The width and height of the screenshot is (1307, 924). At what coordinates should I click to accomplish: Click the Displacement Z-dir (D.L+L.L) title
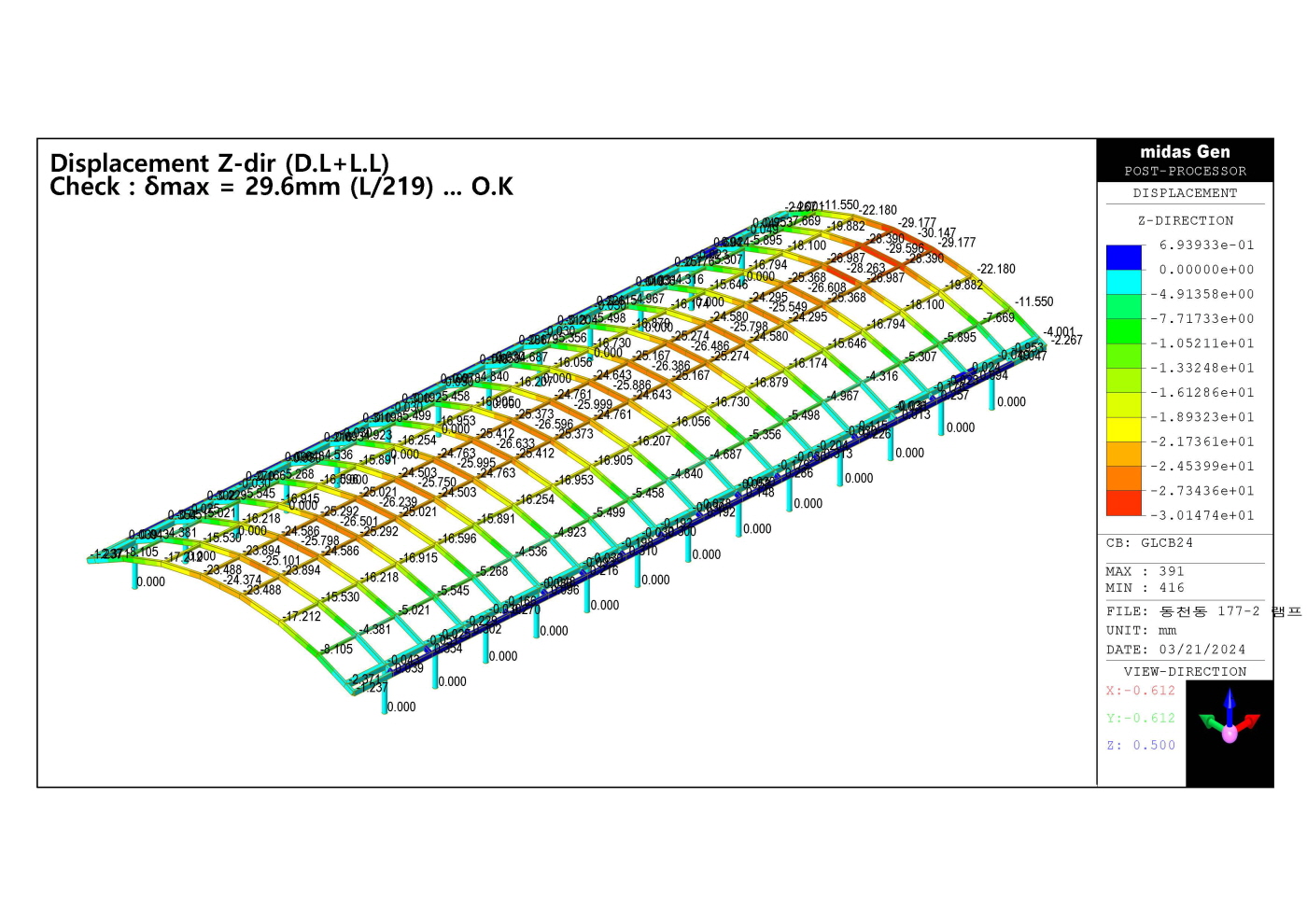click(219, 163)
